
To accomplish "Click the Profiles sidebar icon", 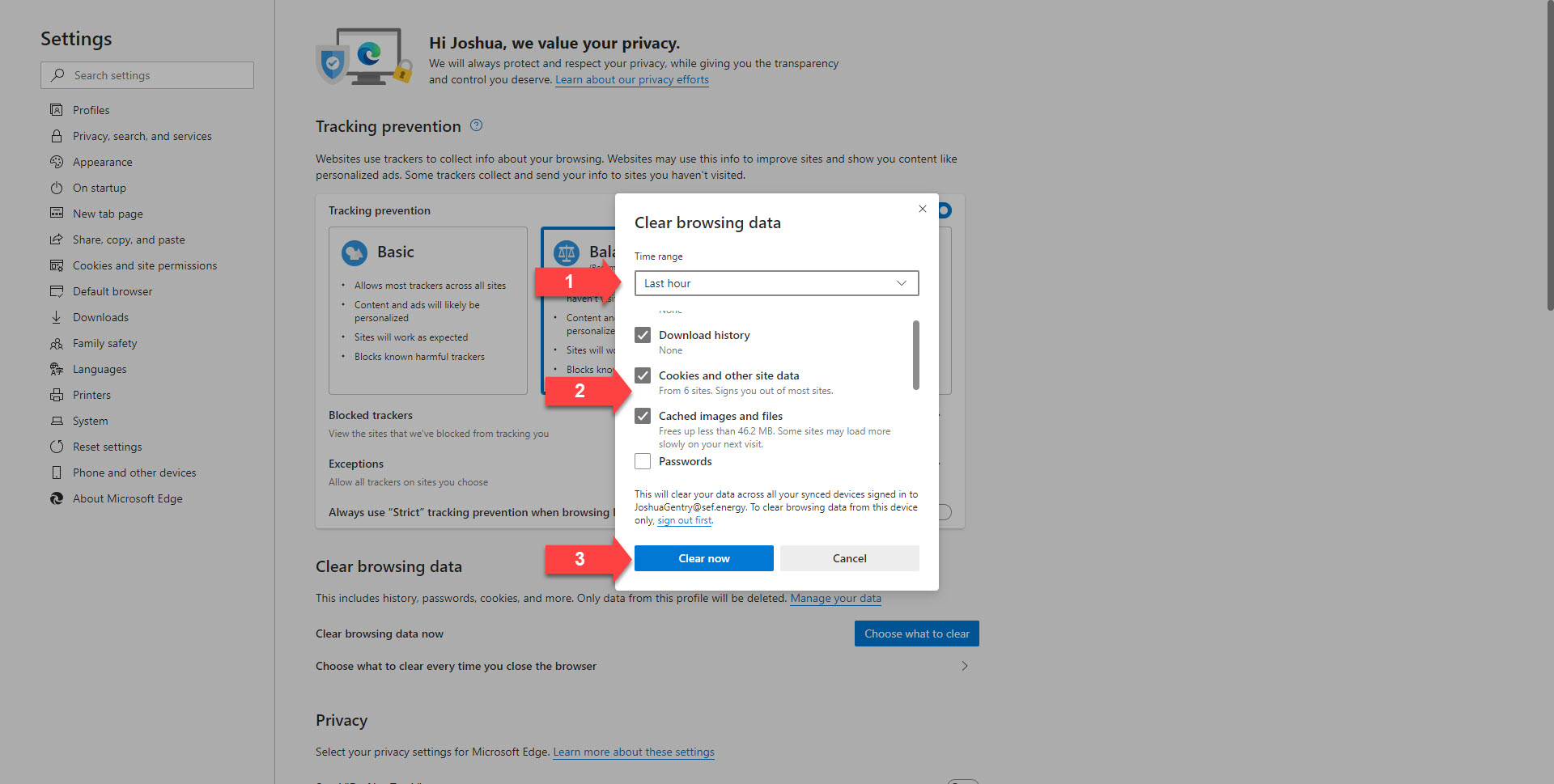I will click(x=57, y=110).
